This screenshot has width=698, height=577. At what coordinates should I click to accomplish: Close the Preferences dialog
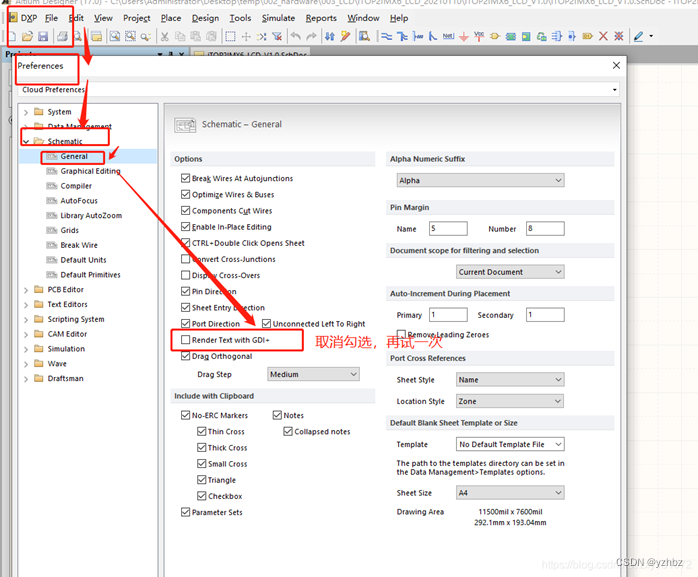pos(616,65)
